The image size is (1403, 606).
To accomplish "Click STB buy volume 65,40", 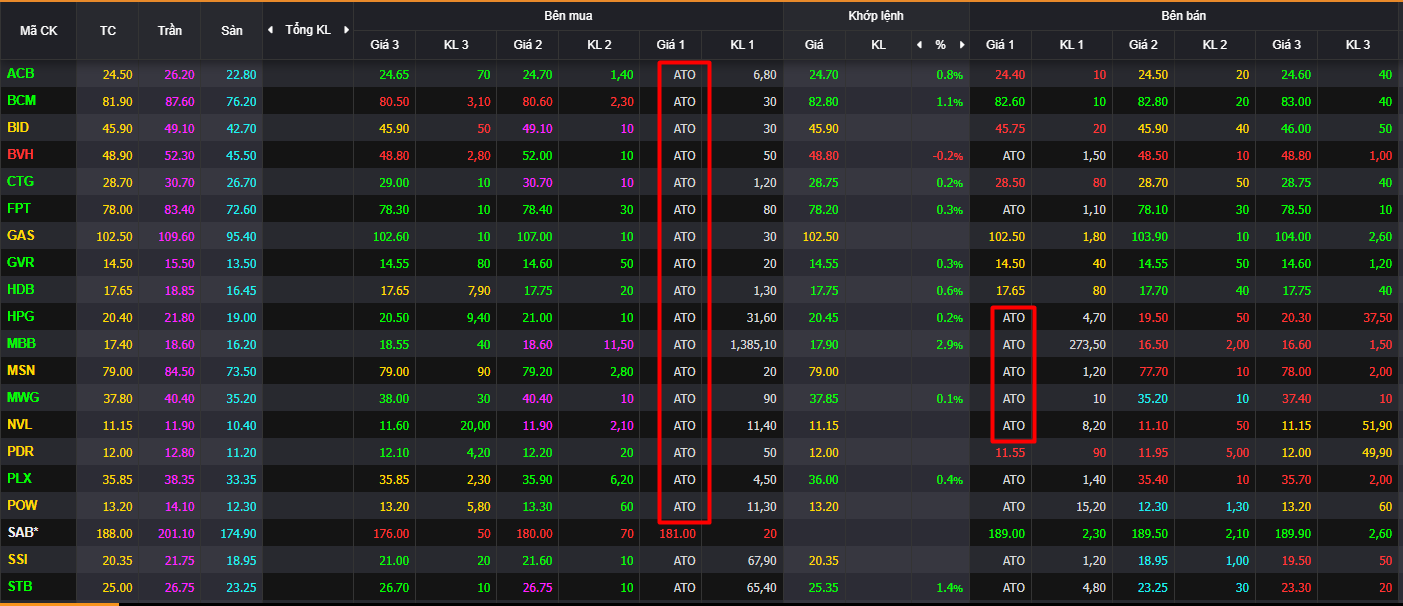I will (762, 587).
